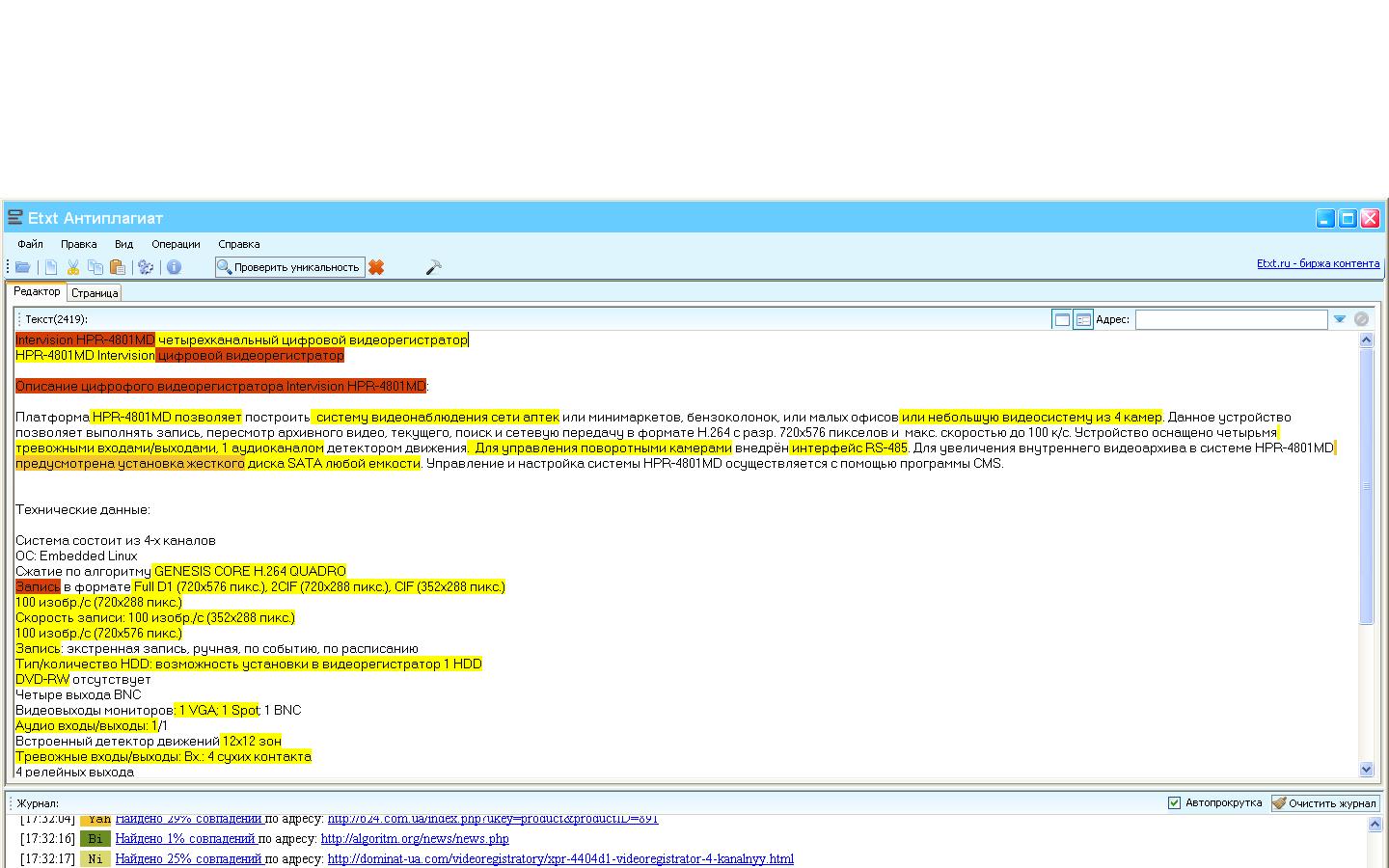
Task: Click the ОС: Embedded Linux line
Action: pyautogui.click(x=76, y=556)
